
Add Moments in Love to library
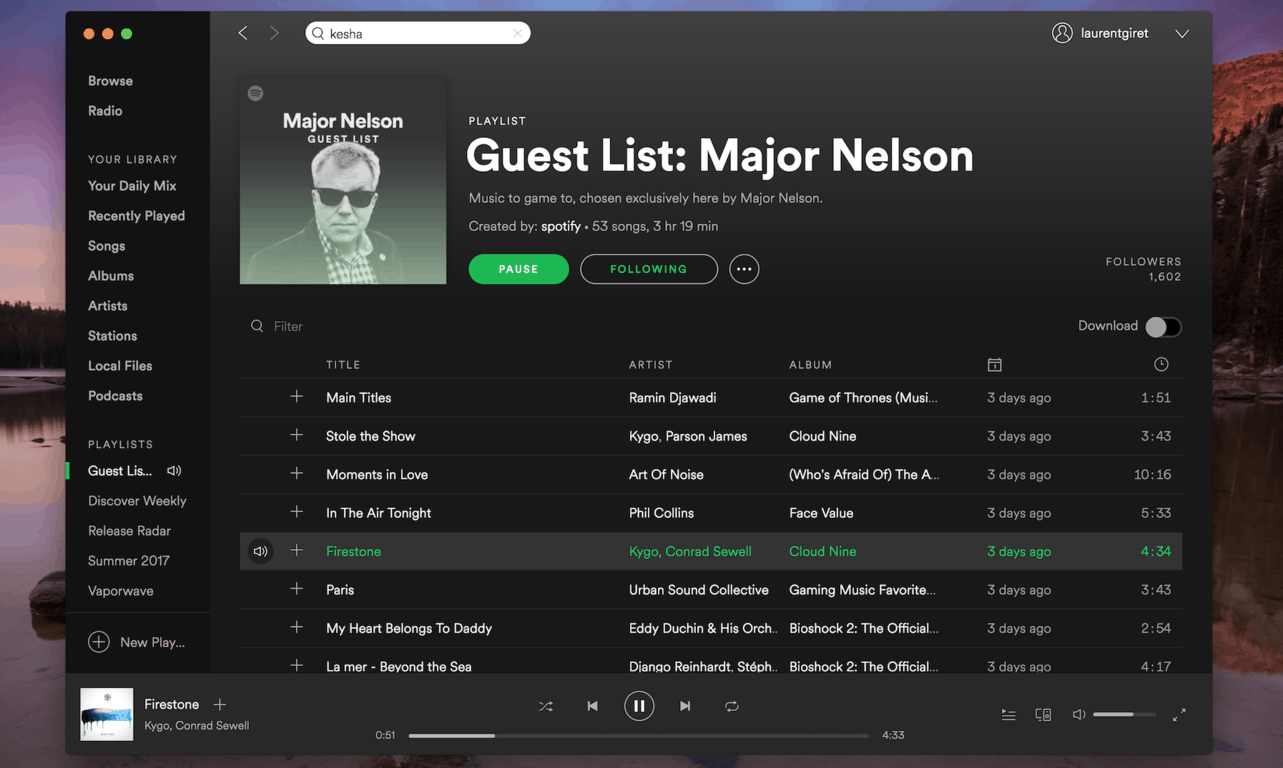click(297, 474)
